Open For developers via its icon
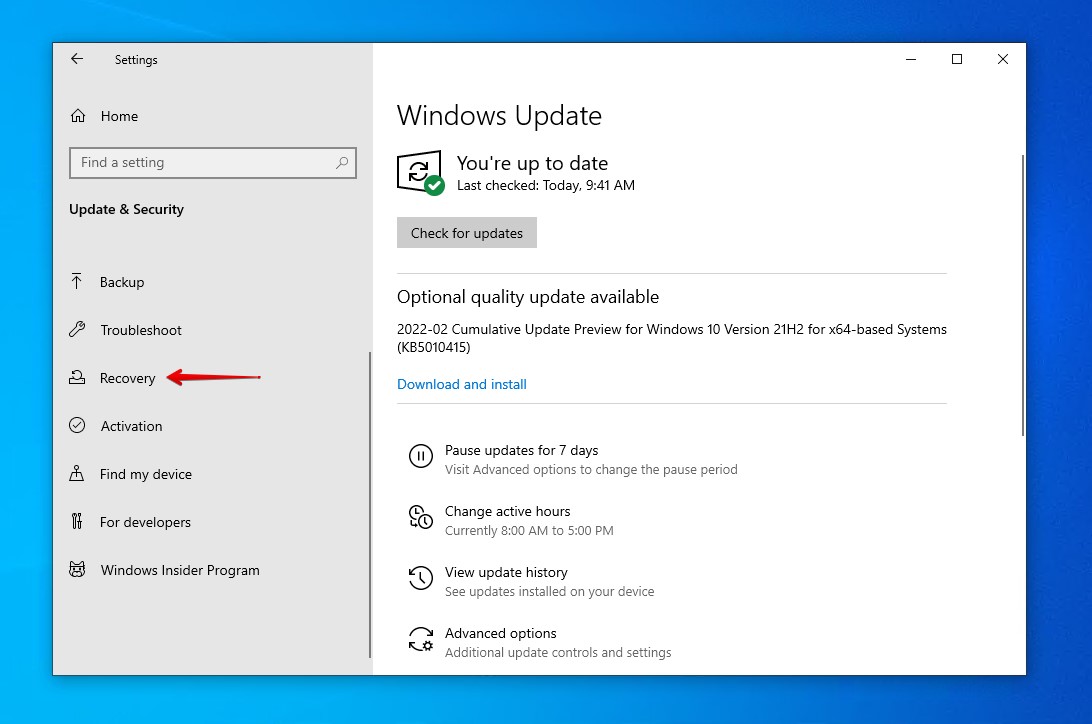1092x724 pixels. 79,522
